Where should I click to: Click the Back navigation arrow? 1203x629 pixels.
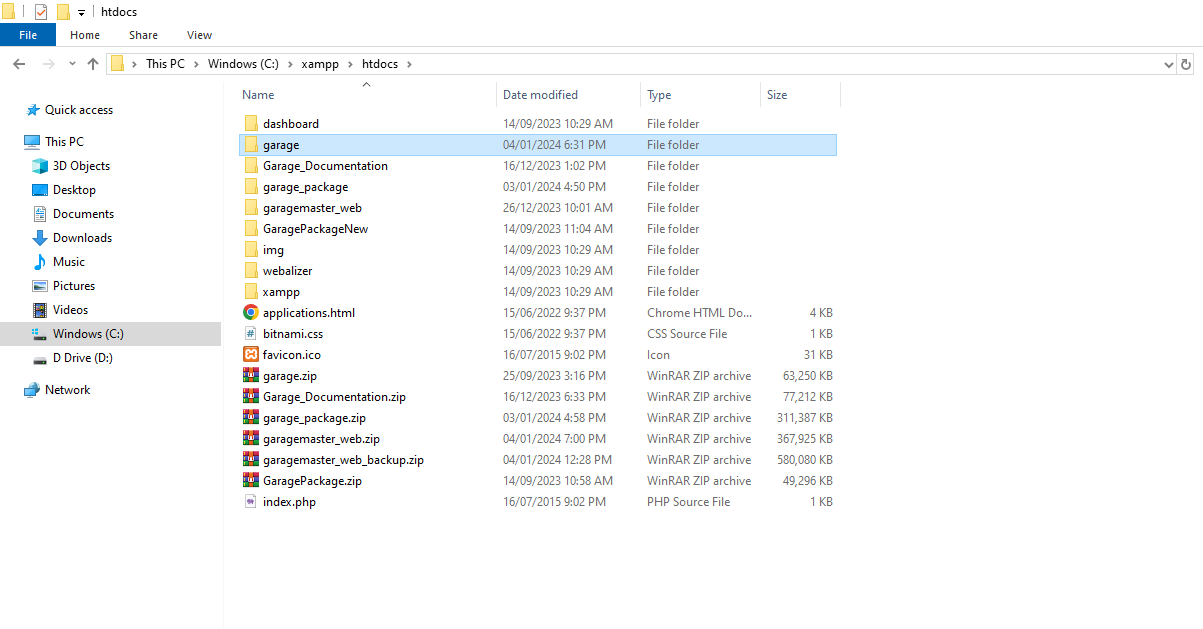click(x=19, y=64)
